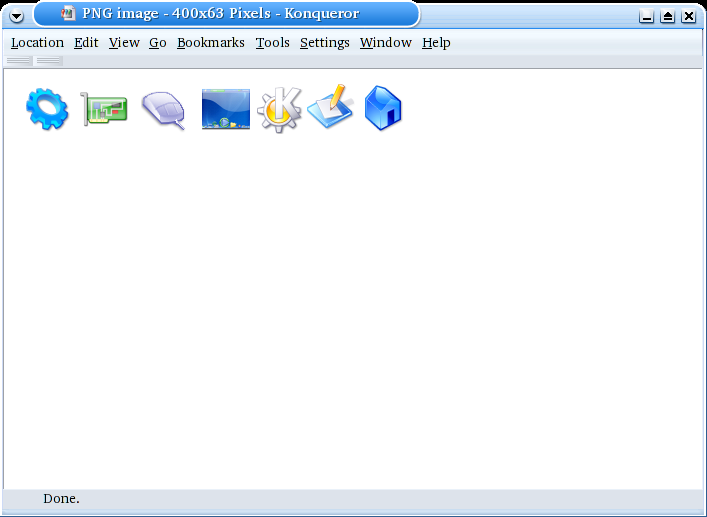
Task: Open the Bookmarks menu
Action: 211,43
